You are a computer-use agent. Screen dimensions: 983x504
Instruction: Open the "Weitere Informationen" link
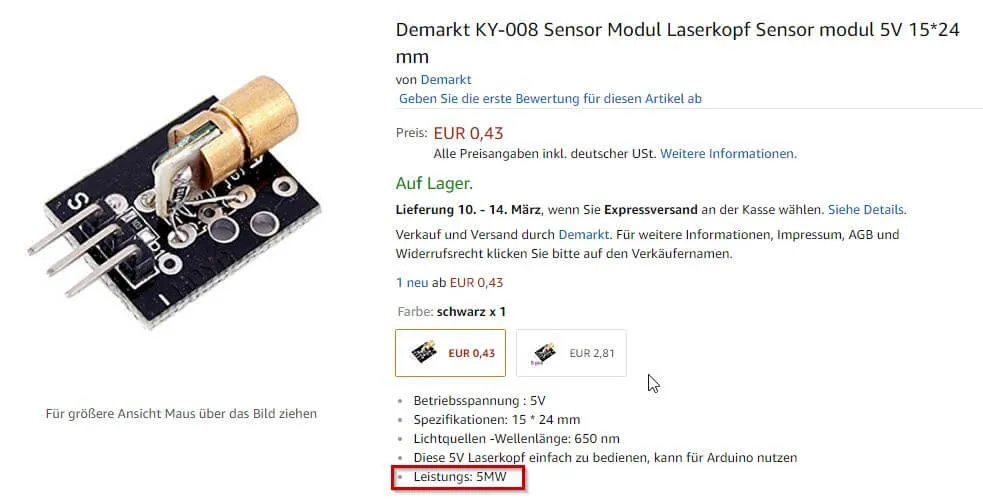coord(728,153)
